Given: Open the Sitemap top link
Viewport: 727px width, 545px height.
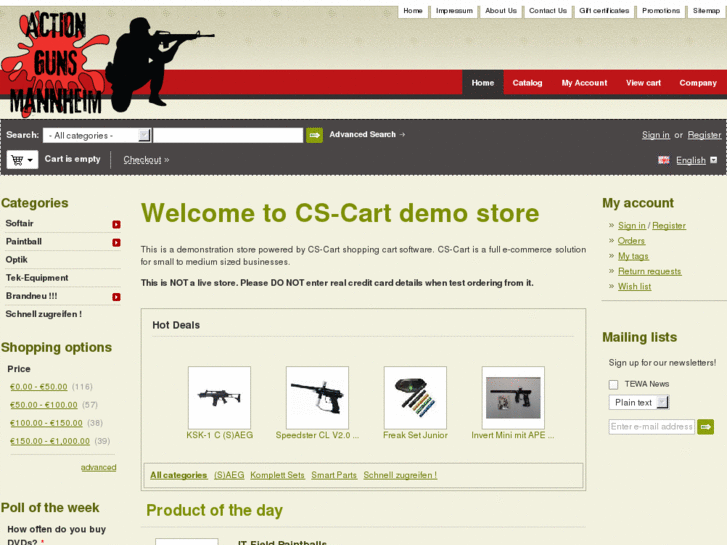Looking at the screenshot, I should (706, 11).
